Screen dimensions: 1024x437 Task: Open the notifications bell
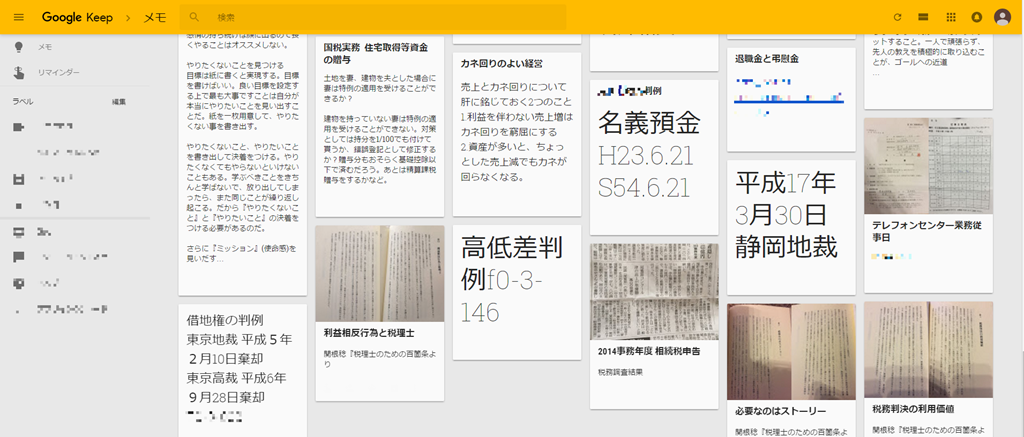pyautogui.click(x=977, y=17)
